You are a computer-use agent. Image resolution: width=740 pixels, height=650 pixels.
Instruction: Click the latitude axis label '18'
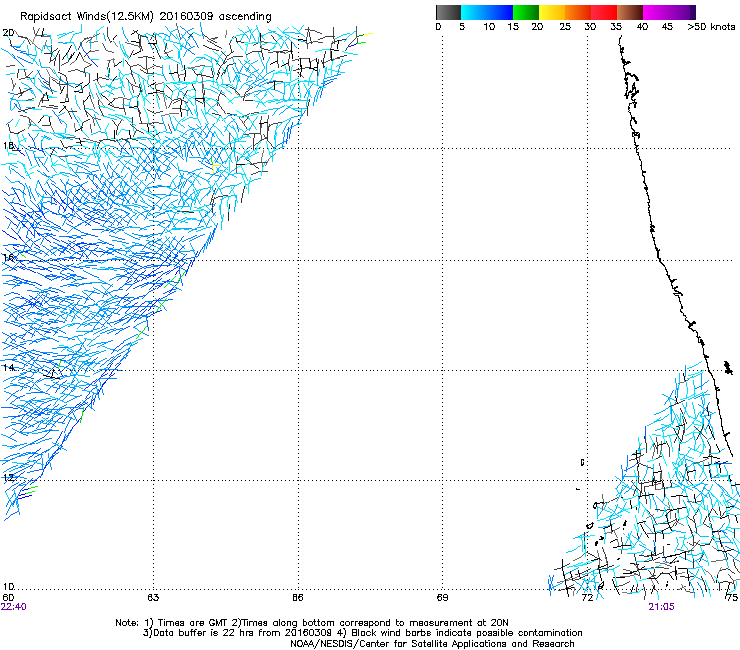(8, 145)
